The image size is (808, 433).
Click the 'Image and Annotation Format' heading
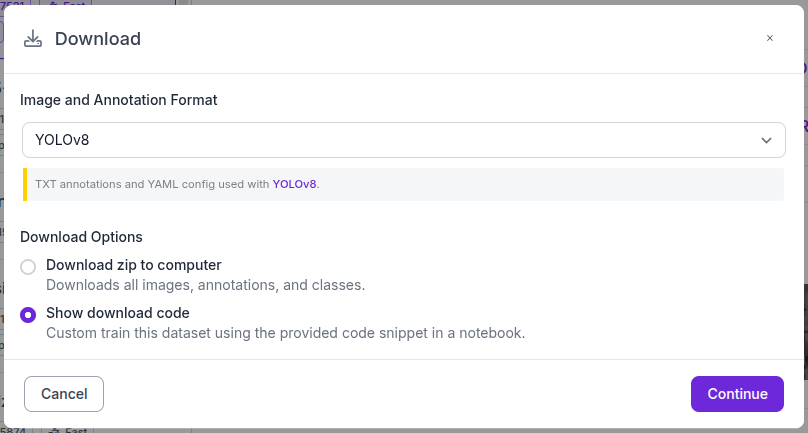[x=119, y=99]
